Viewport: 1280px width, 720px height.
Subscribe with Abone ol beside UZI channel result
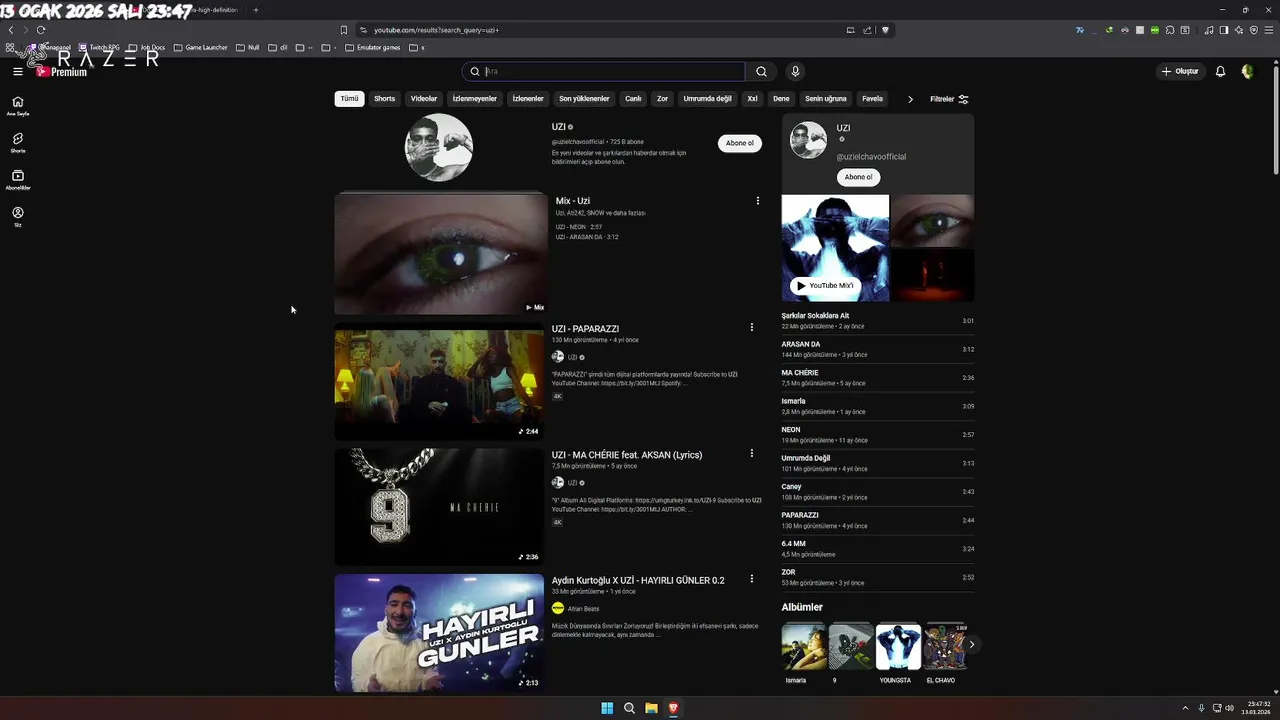[x=740, y=143]
